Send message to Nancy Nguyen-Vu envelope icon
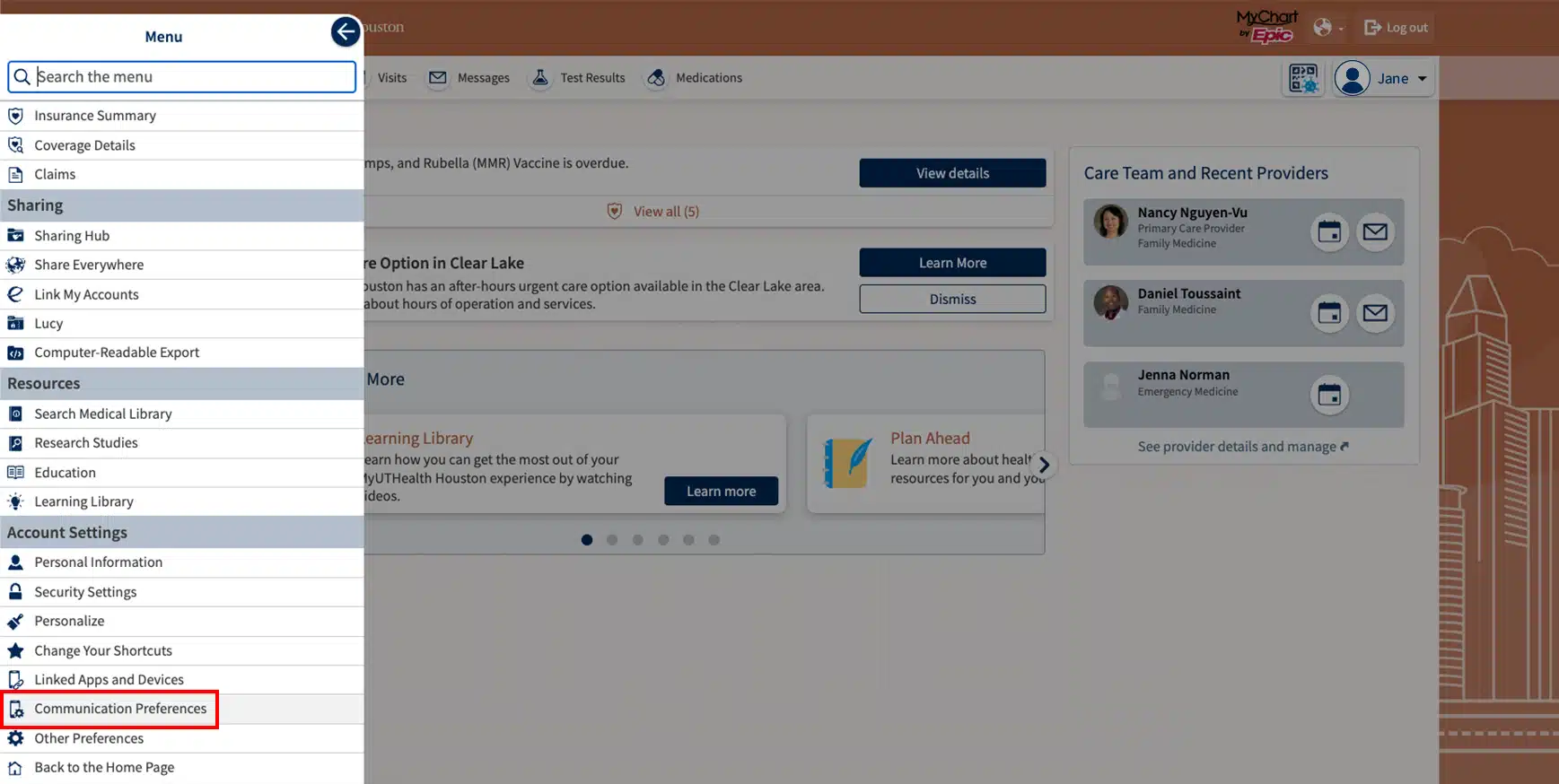1559x784 pixels. (1375, 232)
